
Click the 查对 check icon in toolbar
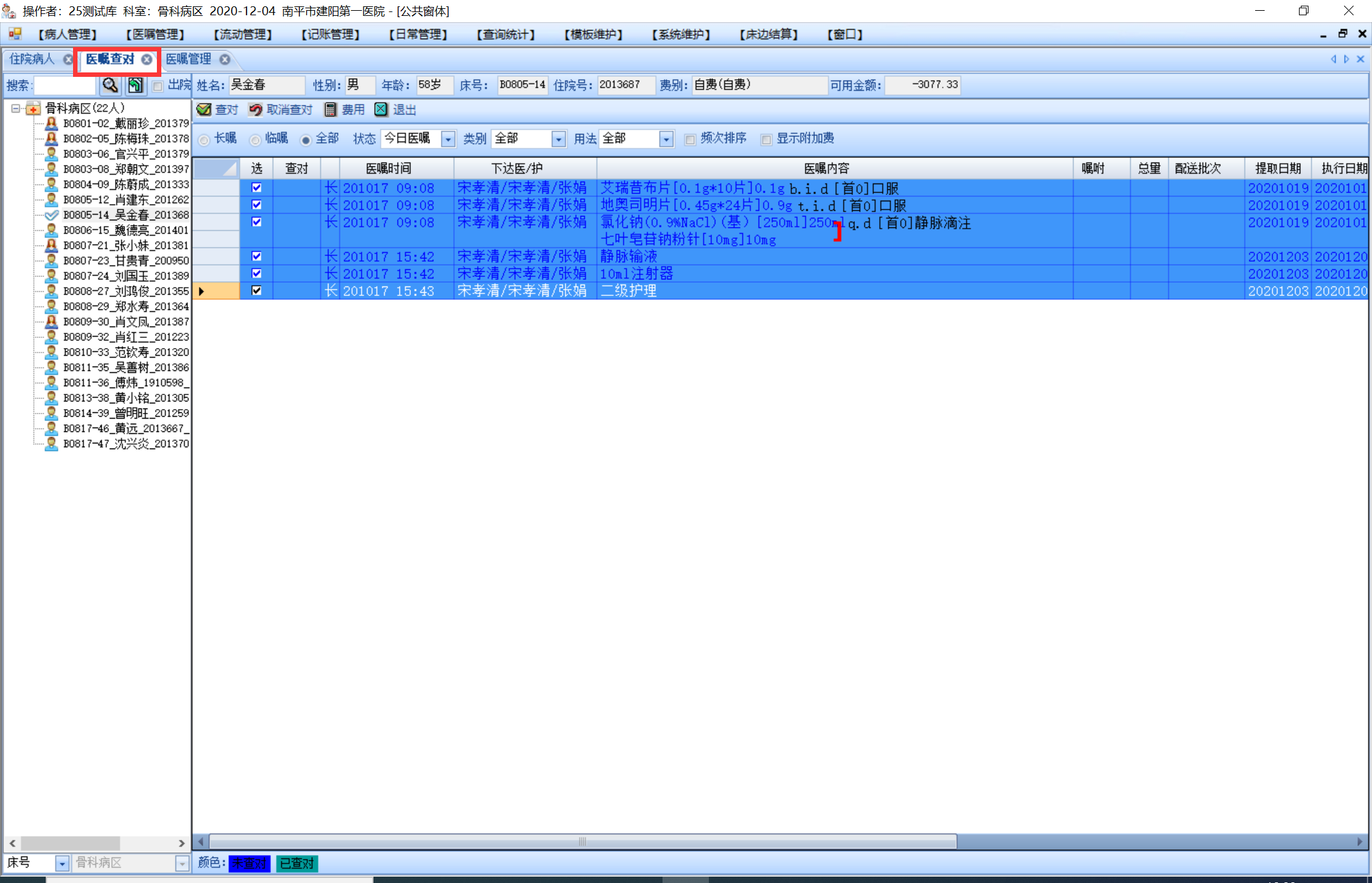click(204, 110)
